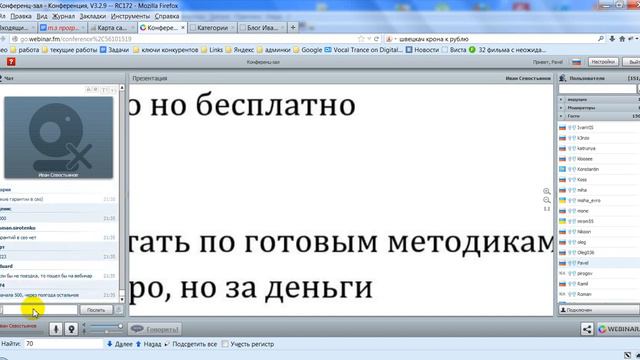The height and width of the screenshot is (360, 640).
Task: Open the Яндекс bookmark folder
Action: (x=240, y=50)
